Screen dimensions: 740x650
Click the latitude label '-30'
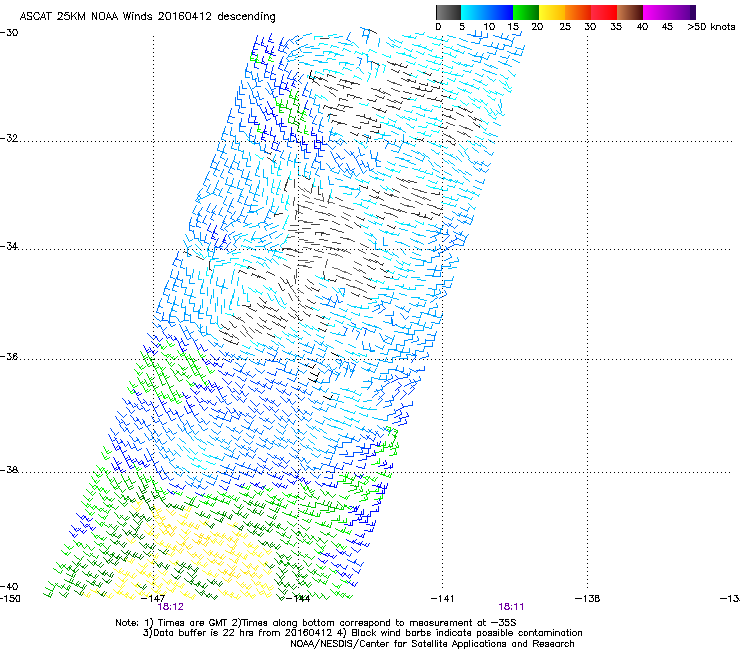[9, 33]
